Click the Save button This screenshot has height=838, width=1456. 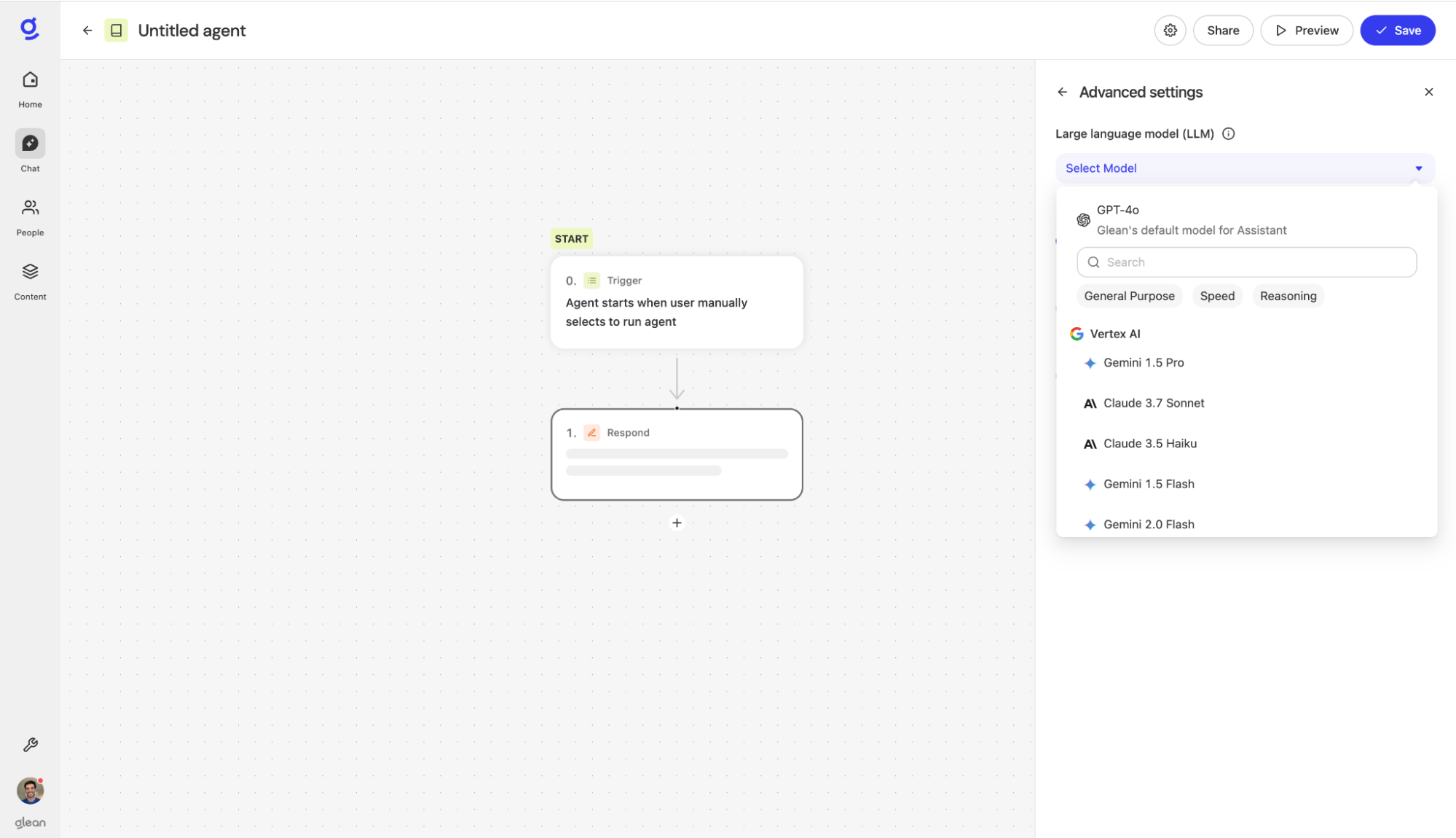1397,31
